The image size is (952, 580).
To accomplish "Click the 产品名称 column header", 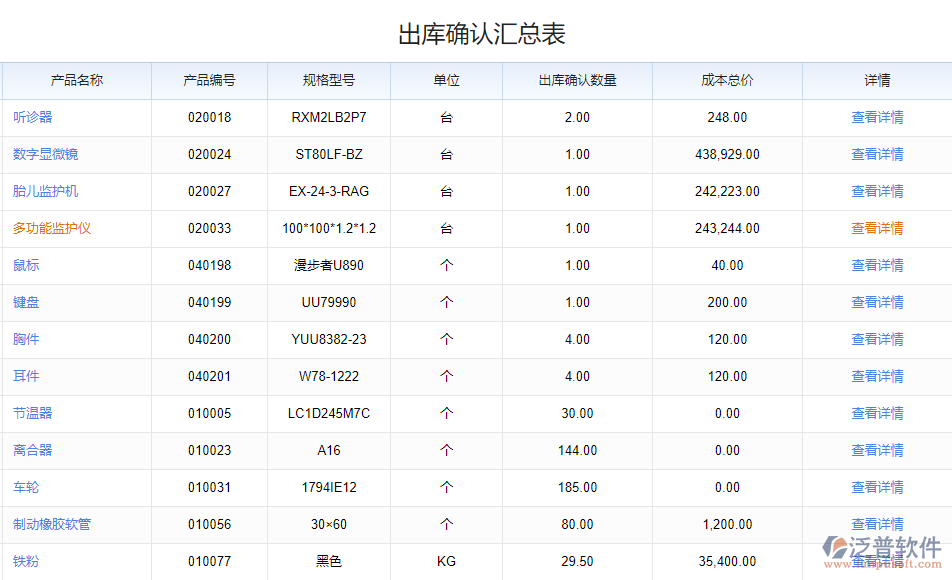I will [76, 81].
